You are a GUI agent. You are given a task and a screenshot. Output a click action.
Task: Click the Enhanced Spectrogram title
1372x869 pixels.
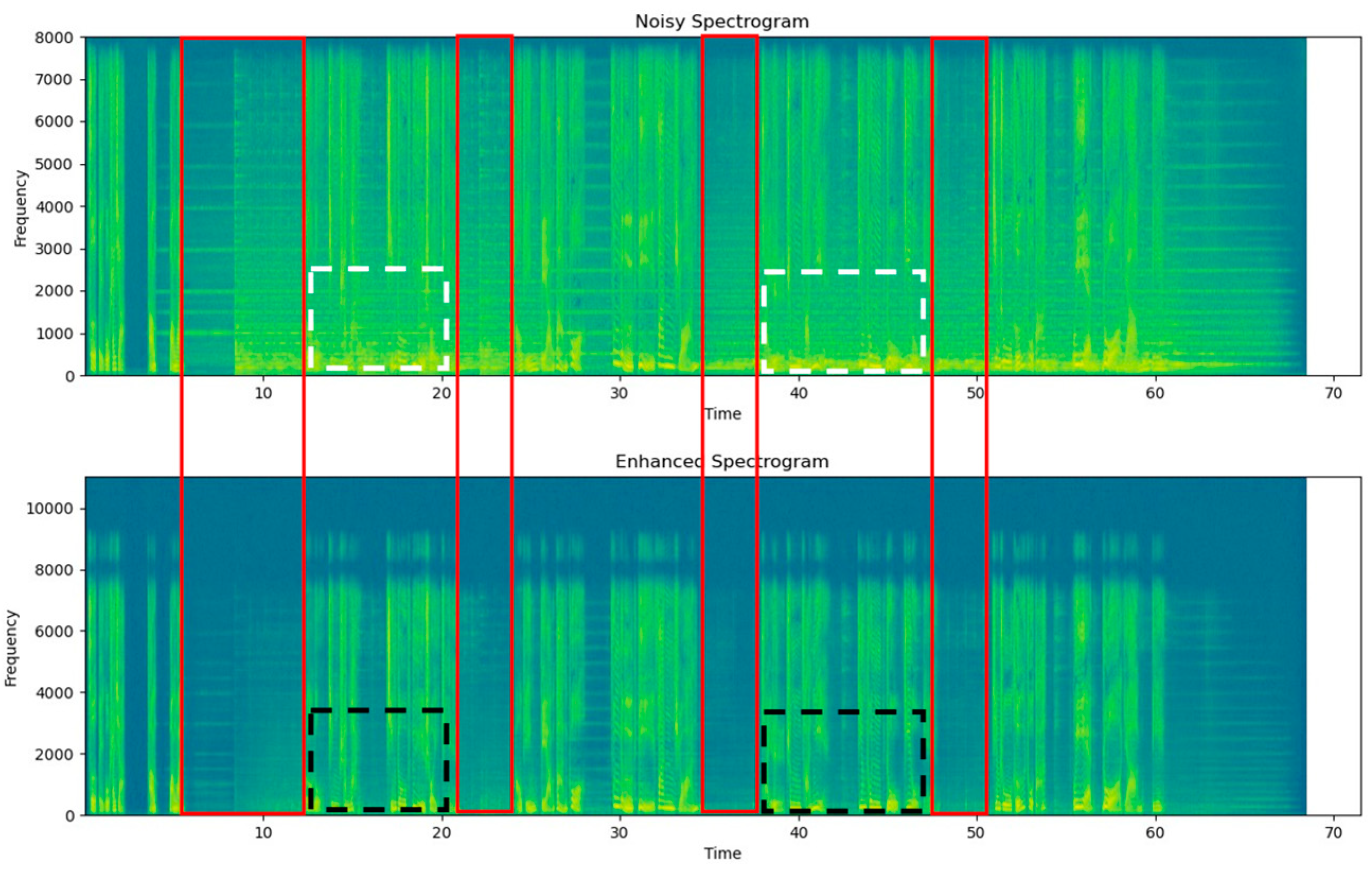[x=721, y=461]
